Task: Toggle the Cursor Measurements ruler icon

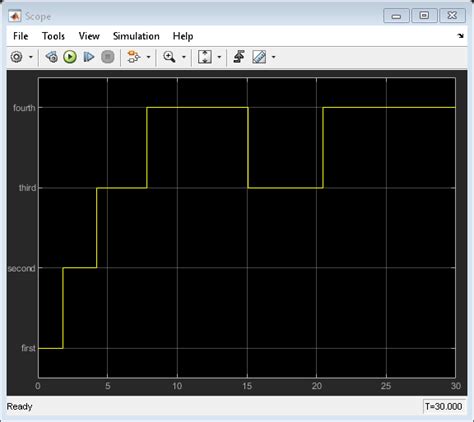Action: 259,57
